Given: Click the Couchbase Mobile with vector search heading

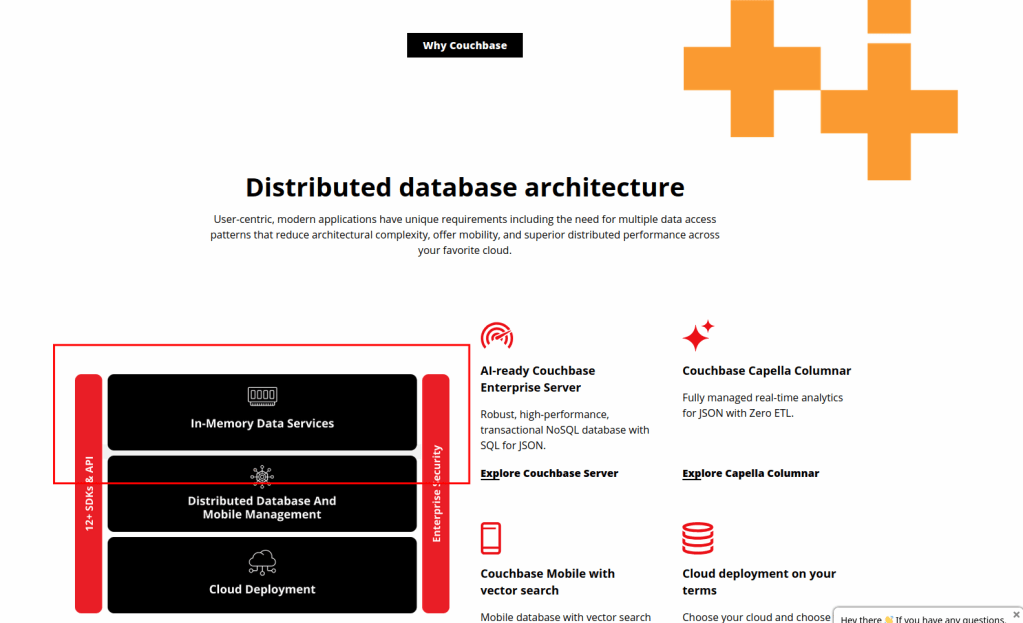Looking at the screenshot, I should [x=547, y=582].
